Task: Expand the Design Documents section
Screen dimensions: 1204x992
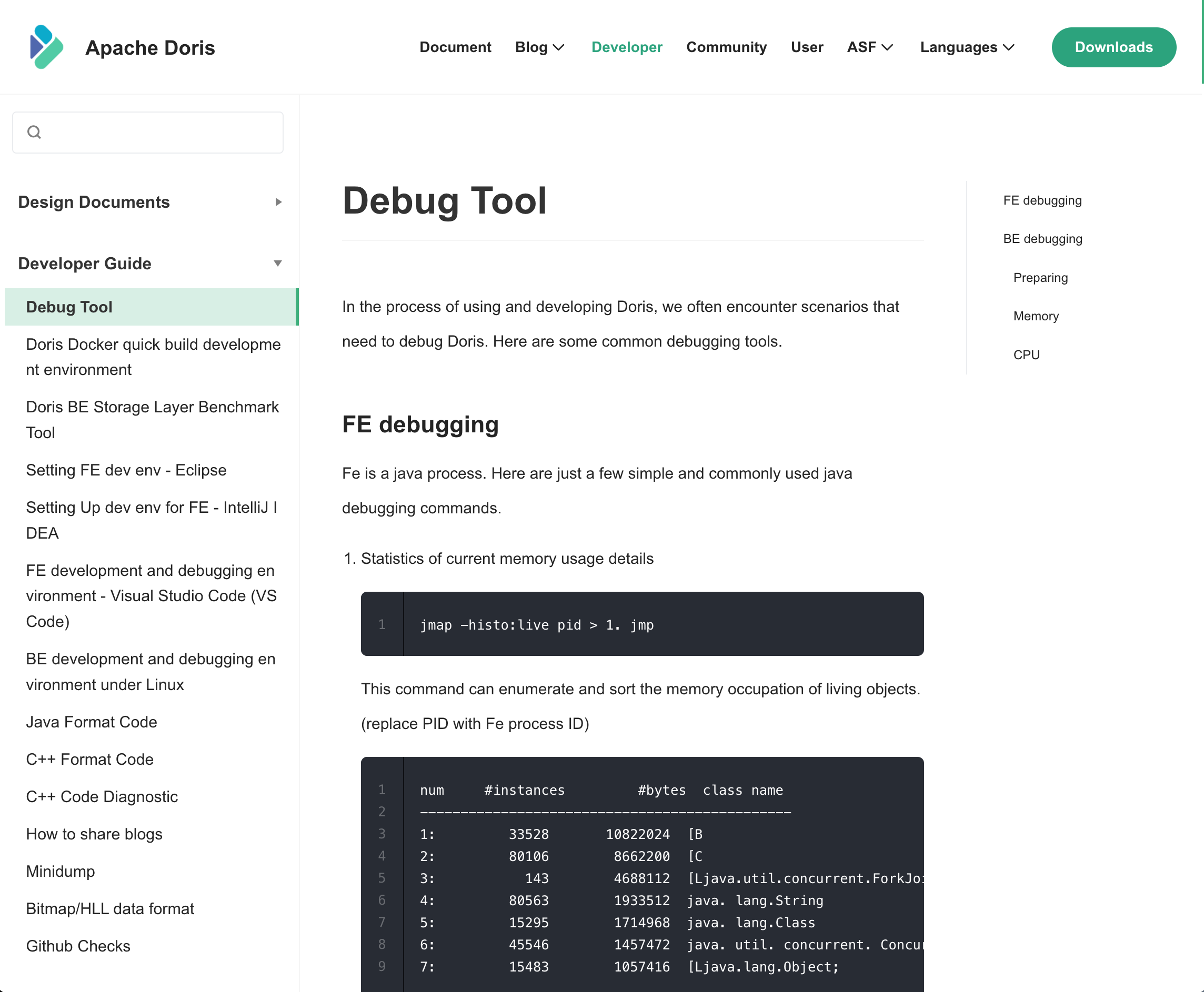Action: pyautogui.click(x=151, y=203)
